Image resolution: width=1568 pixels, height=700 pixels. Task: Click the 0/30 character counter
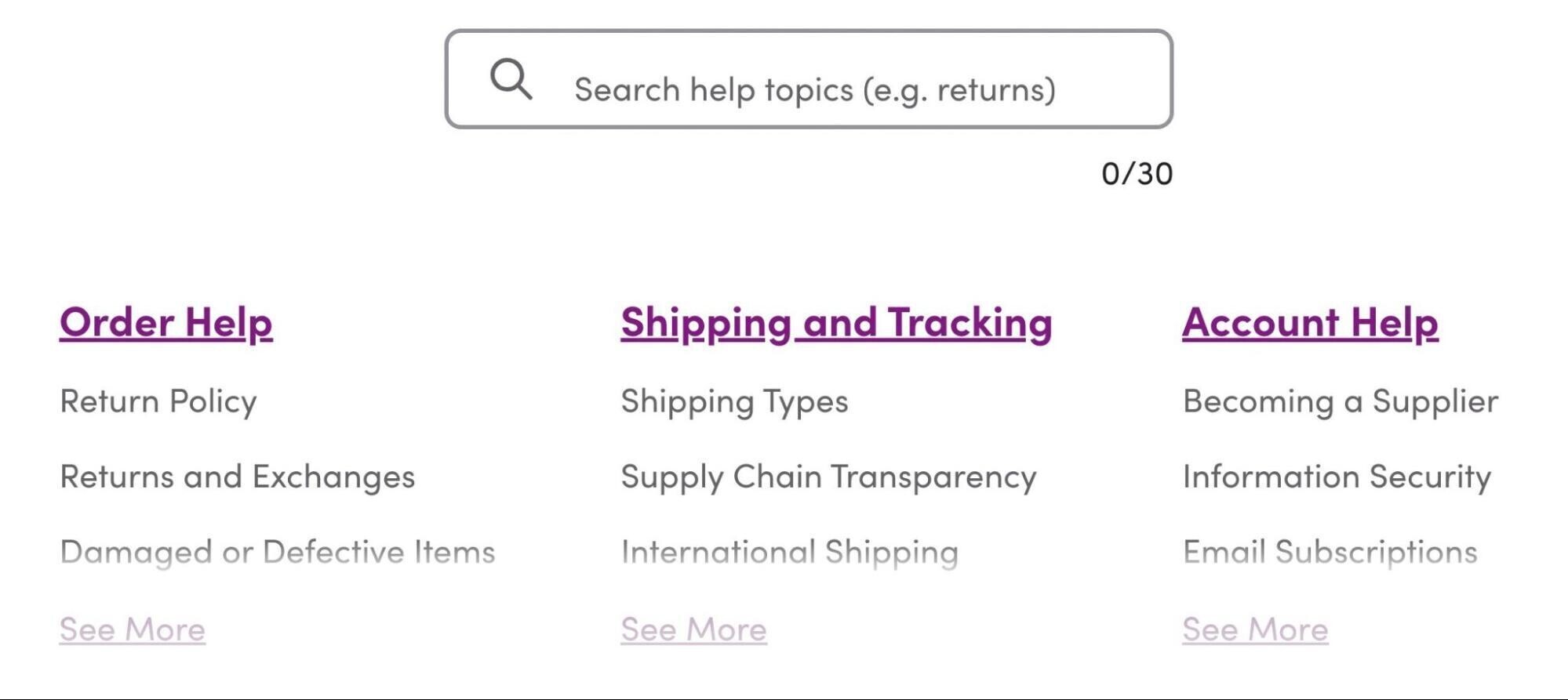[1137, 173]
